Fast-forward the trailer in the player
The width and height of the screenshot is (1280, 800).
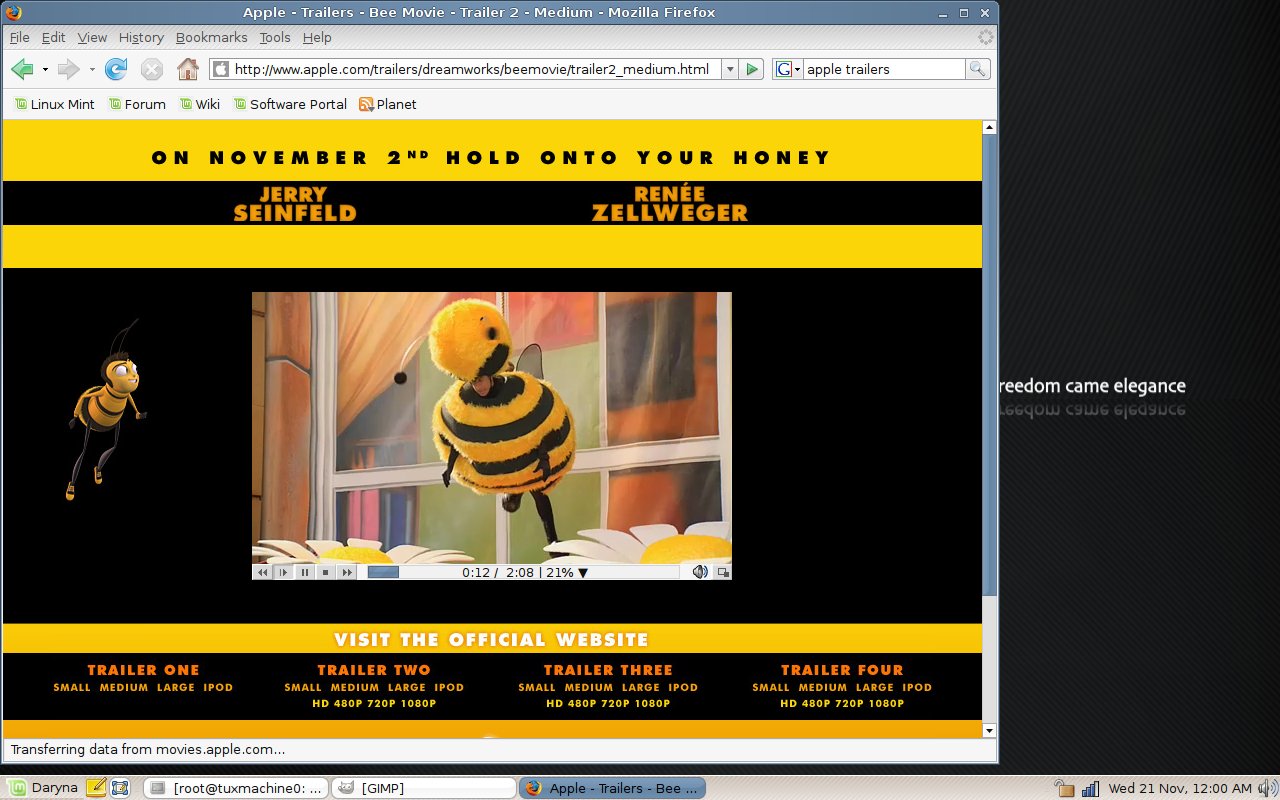tap(346, 572)
